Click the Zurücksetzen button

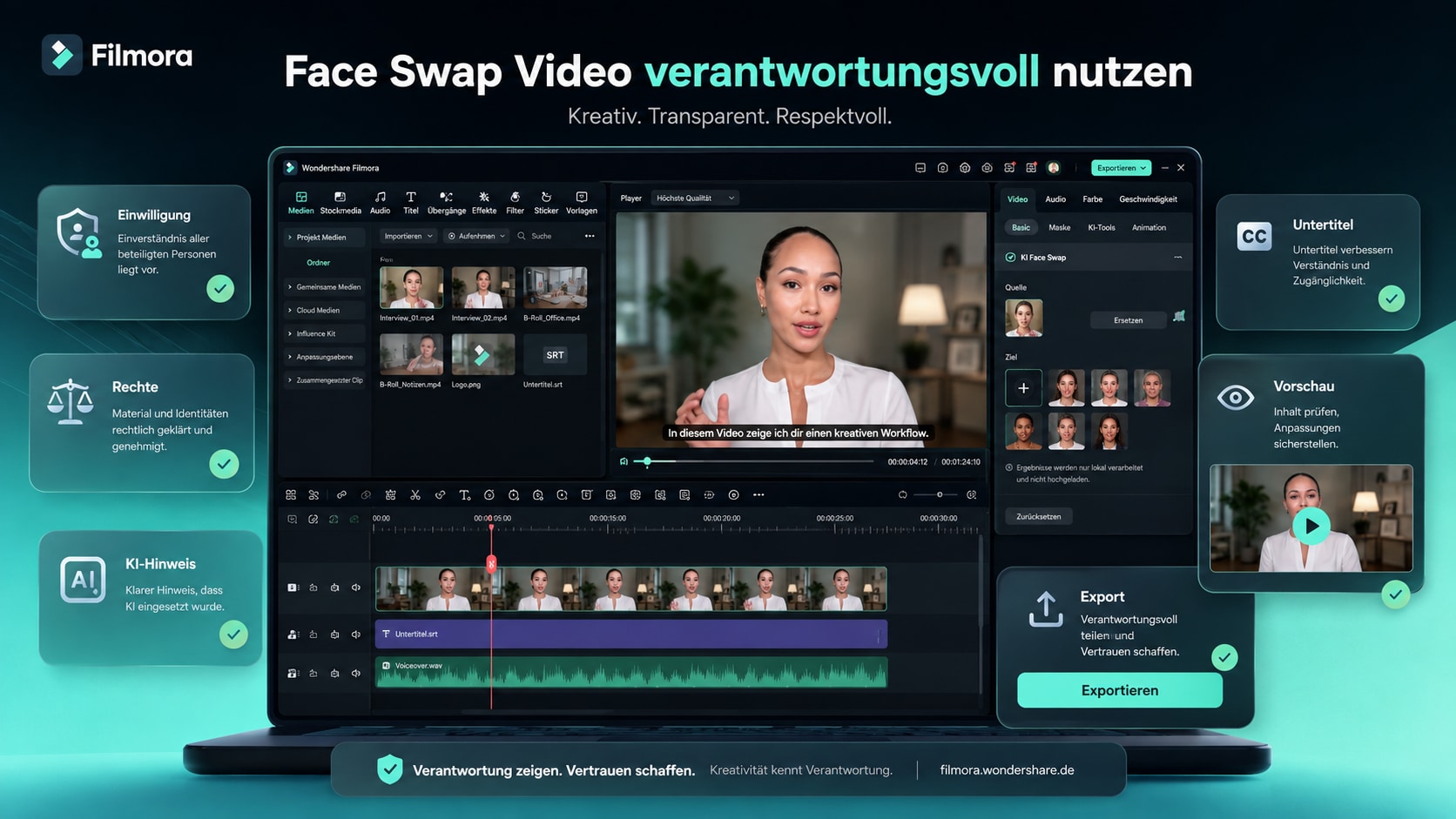(1039, 517)
